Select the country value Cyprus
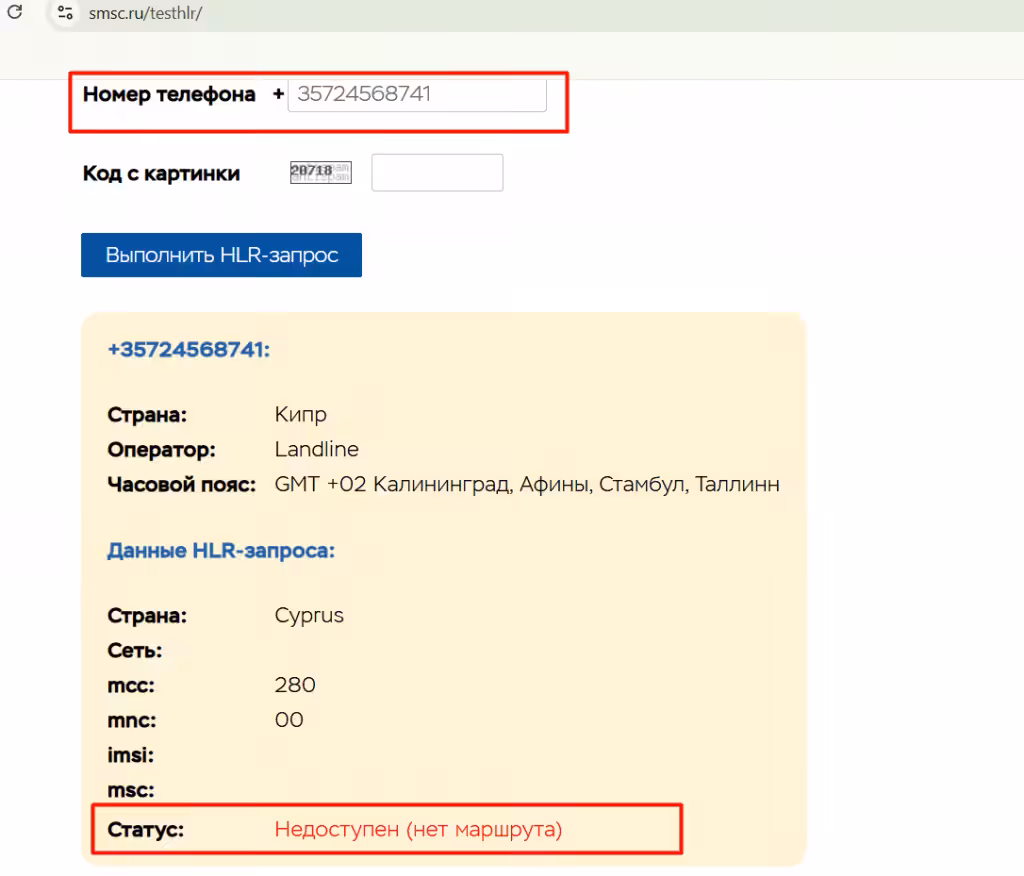This screenshot has height=876, width=1024. 309,615
